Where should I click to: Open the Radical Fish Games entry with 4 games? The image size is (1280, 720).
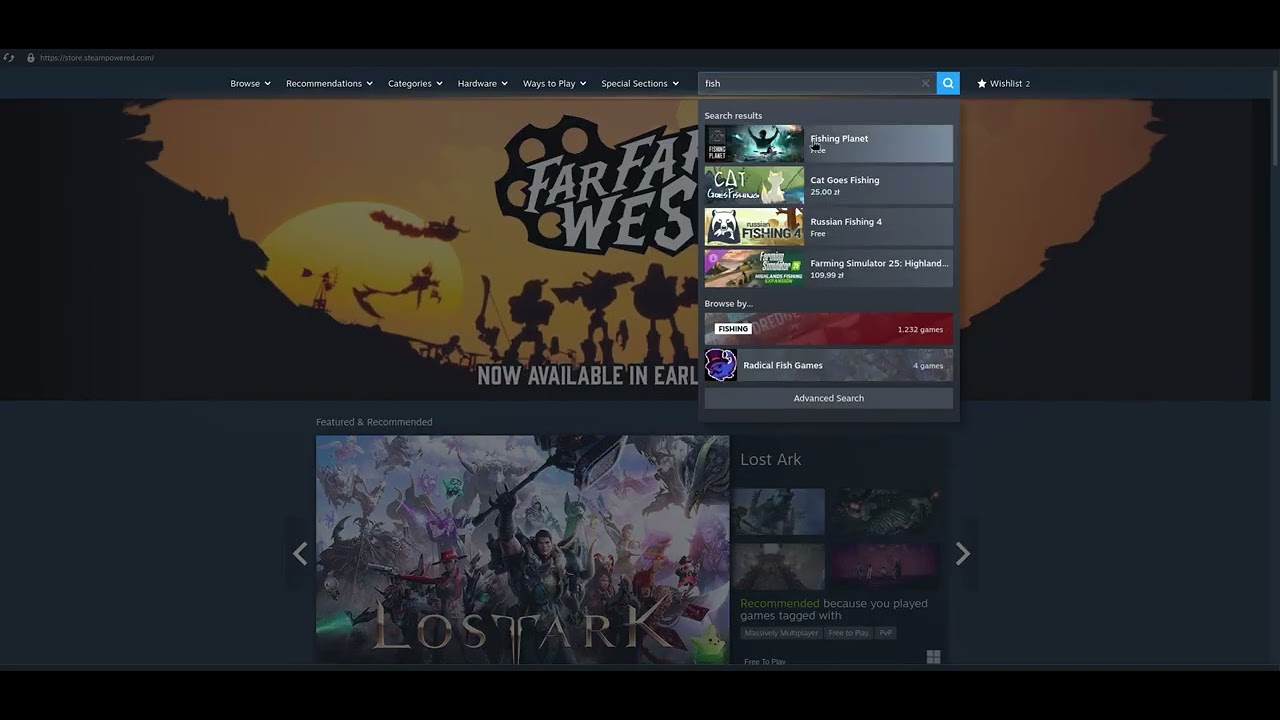[x=829, y=365]
